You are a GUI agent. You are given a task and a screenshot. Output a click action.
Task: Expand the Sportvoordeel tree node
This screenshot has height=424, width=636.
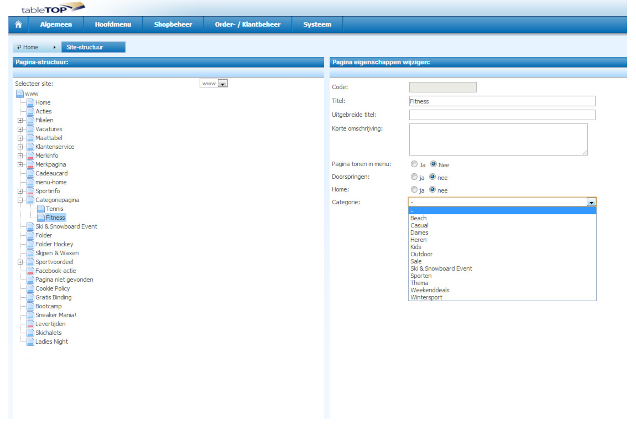point(20,262)
